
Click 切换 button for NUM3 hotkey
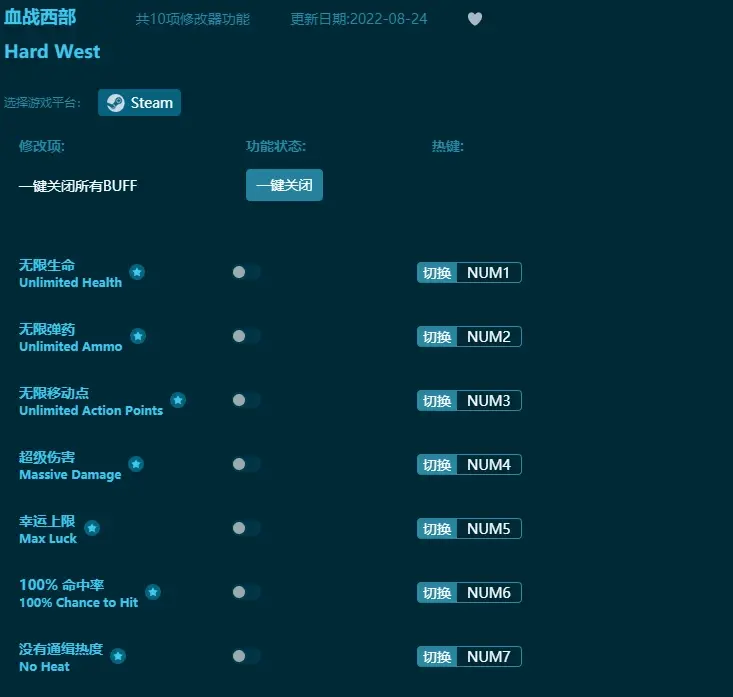pyautogui.click(x=437, y=401)
